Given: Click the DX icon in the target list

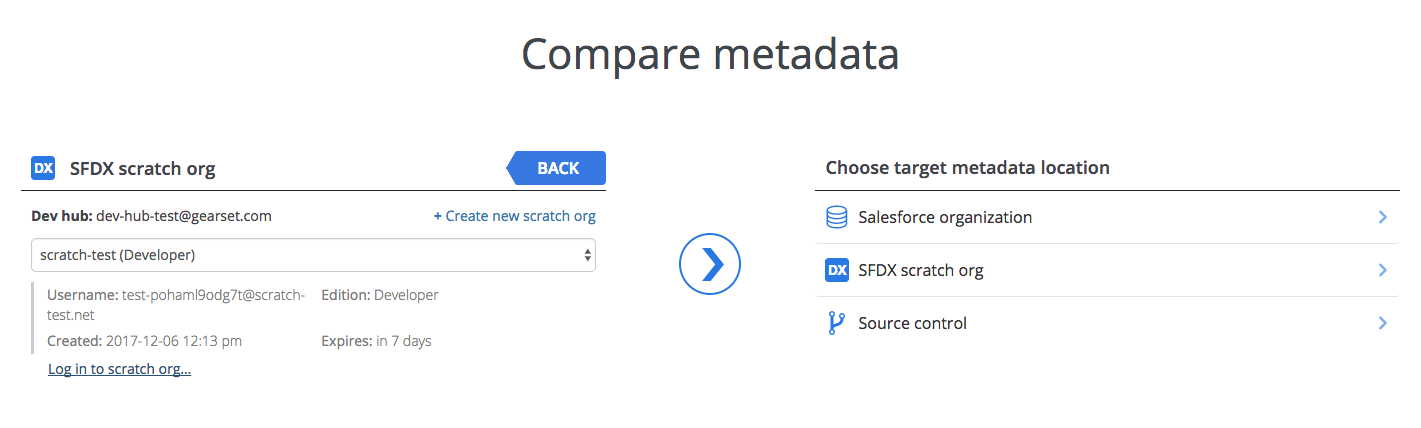Looking at the screenshot, I should click(837, 270).
